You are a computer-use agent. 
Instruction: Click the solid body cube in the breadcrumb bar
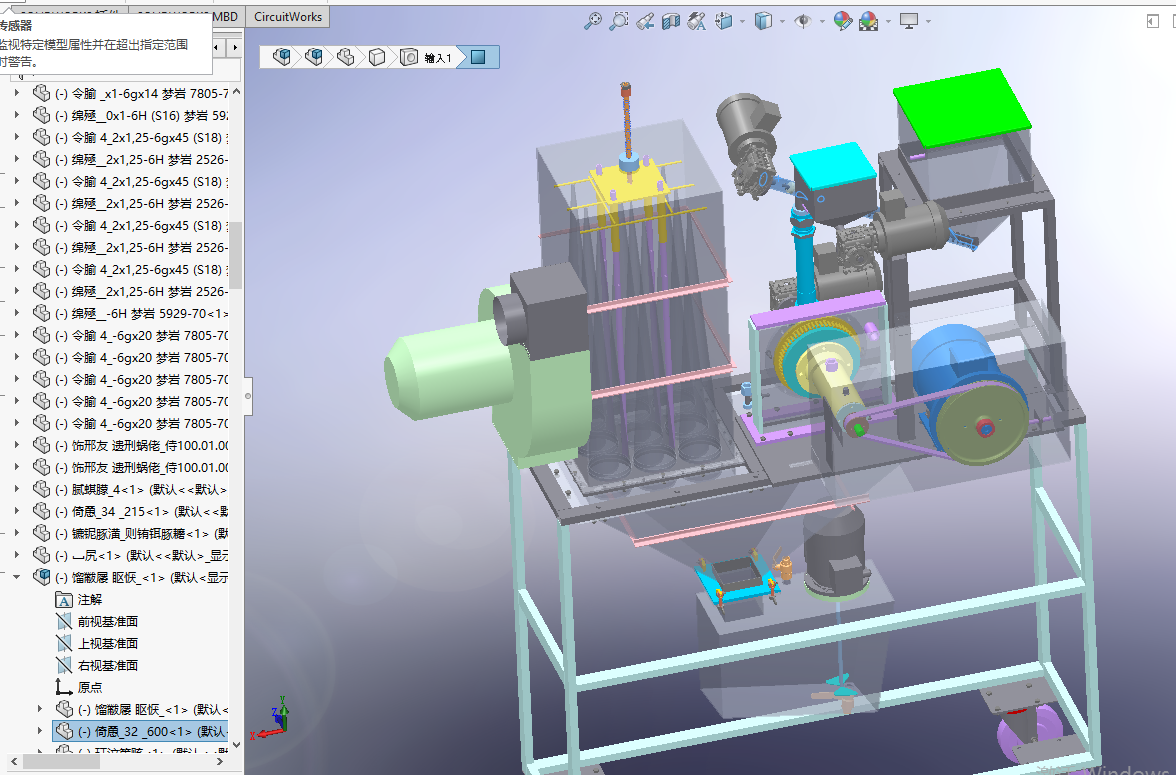(376, 57)
